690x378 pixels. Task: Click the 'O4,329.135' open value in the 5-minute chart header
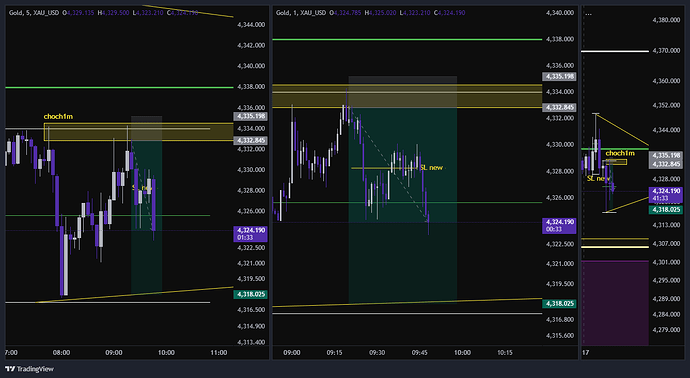(x=78, y=13)
